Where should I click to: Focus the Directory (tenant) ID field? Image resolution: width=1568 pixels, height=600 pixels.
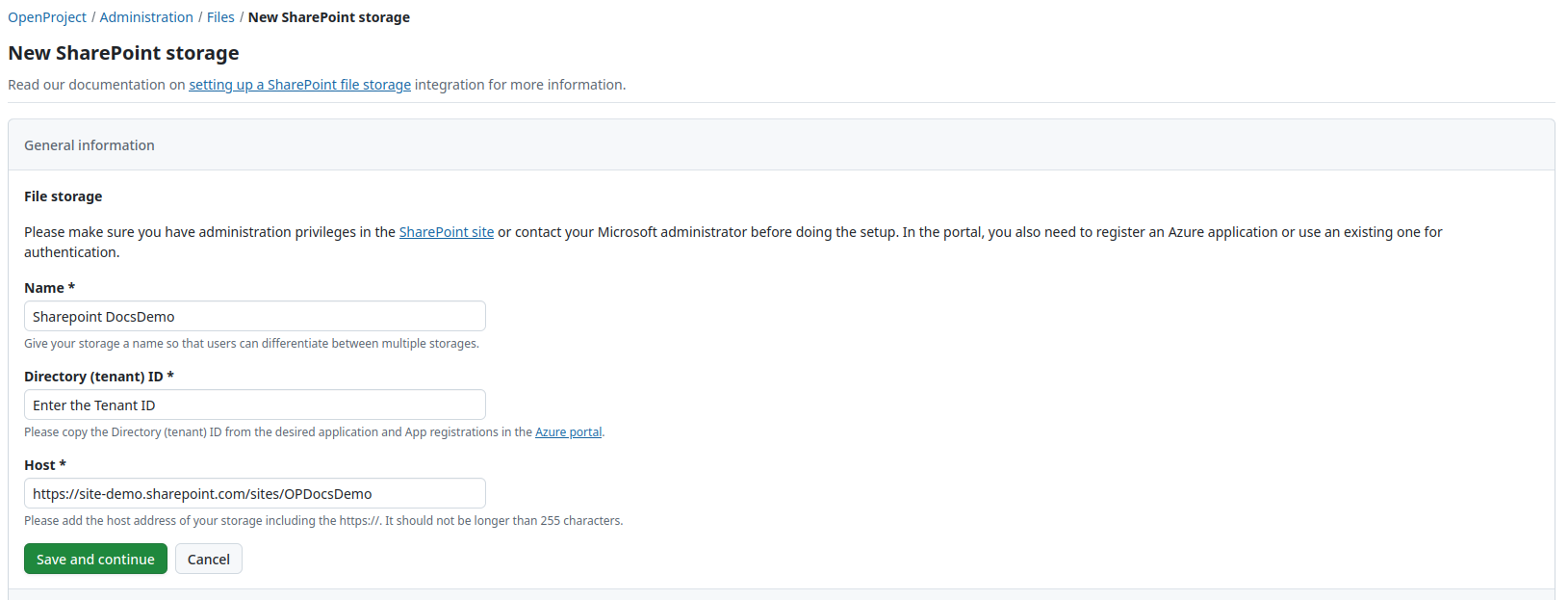pos(255,404)
